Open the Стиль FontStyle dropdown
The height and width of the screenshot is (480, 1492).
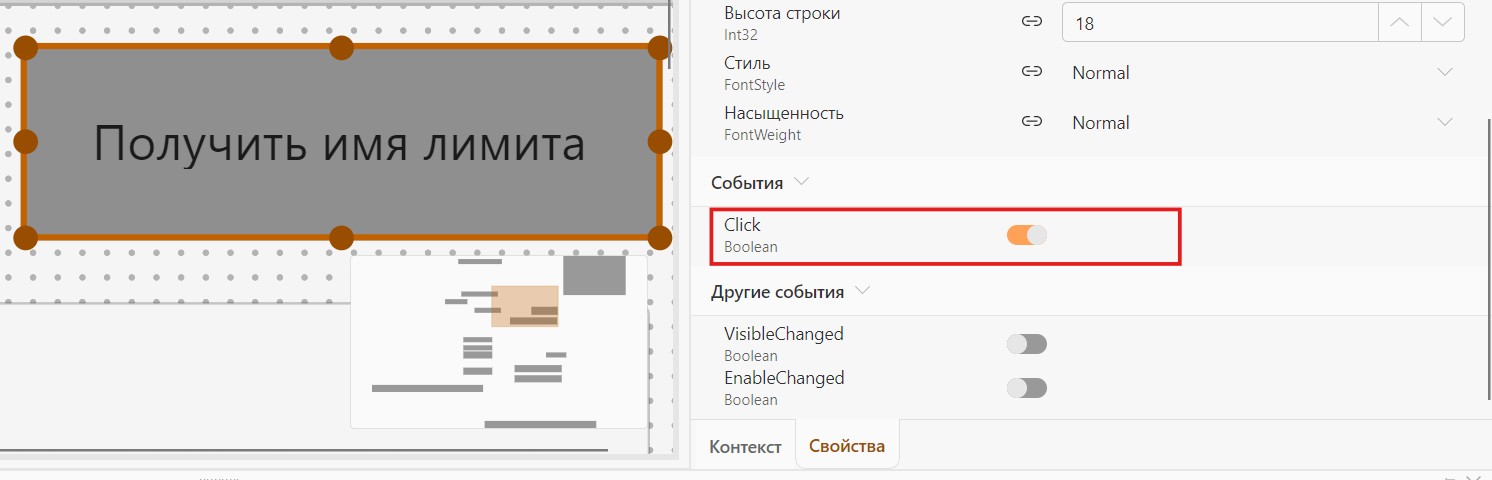(x=1263, y=72)
